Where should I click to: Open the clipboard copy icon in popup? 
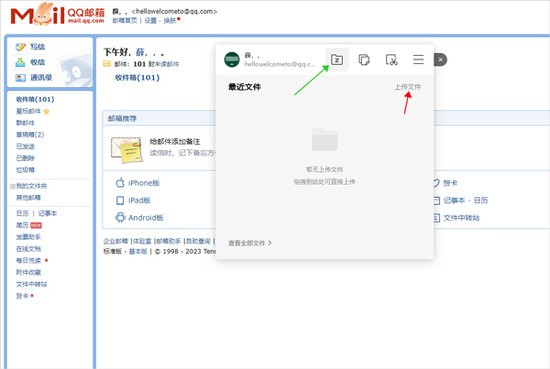(364, 60)
